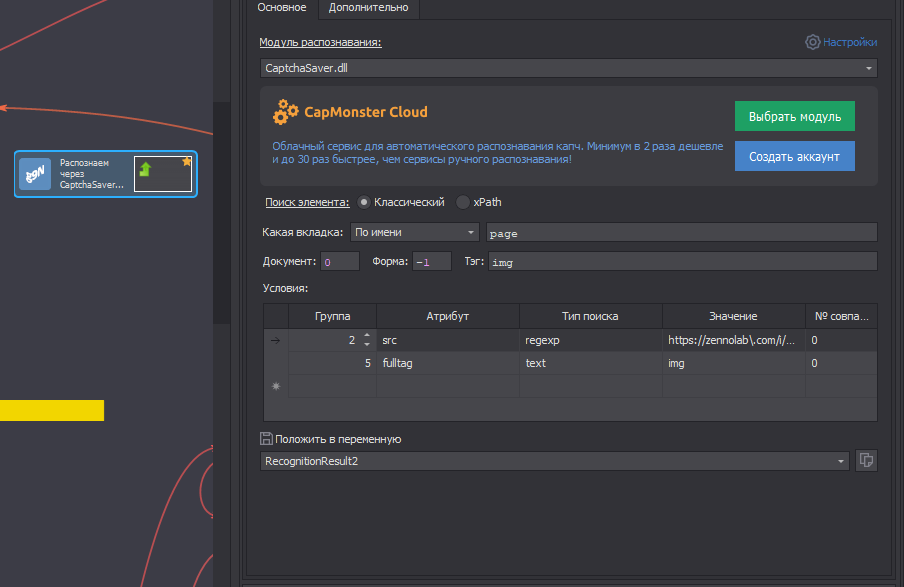This screenshot has height=587, width=904.
Task: Click the Значение column header
Action: coord(733,316)
